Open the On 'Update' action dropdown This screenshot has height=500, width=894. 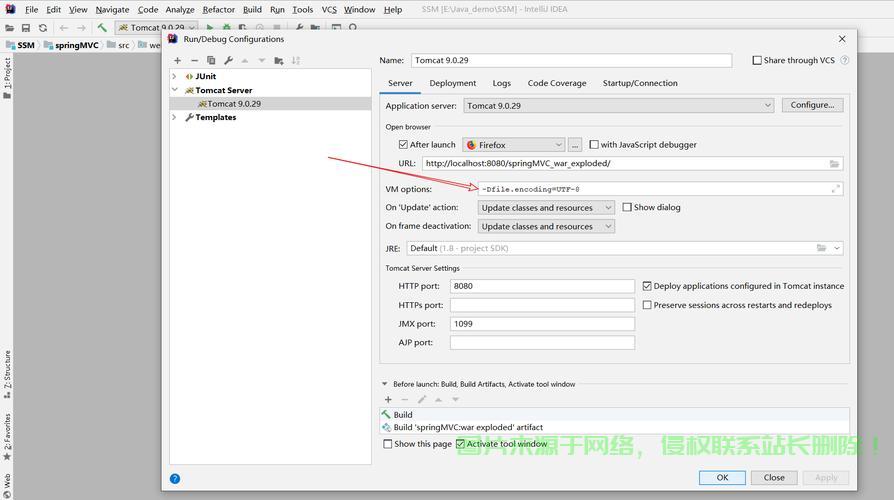546,208
